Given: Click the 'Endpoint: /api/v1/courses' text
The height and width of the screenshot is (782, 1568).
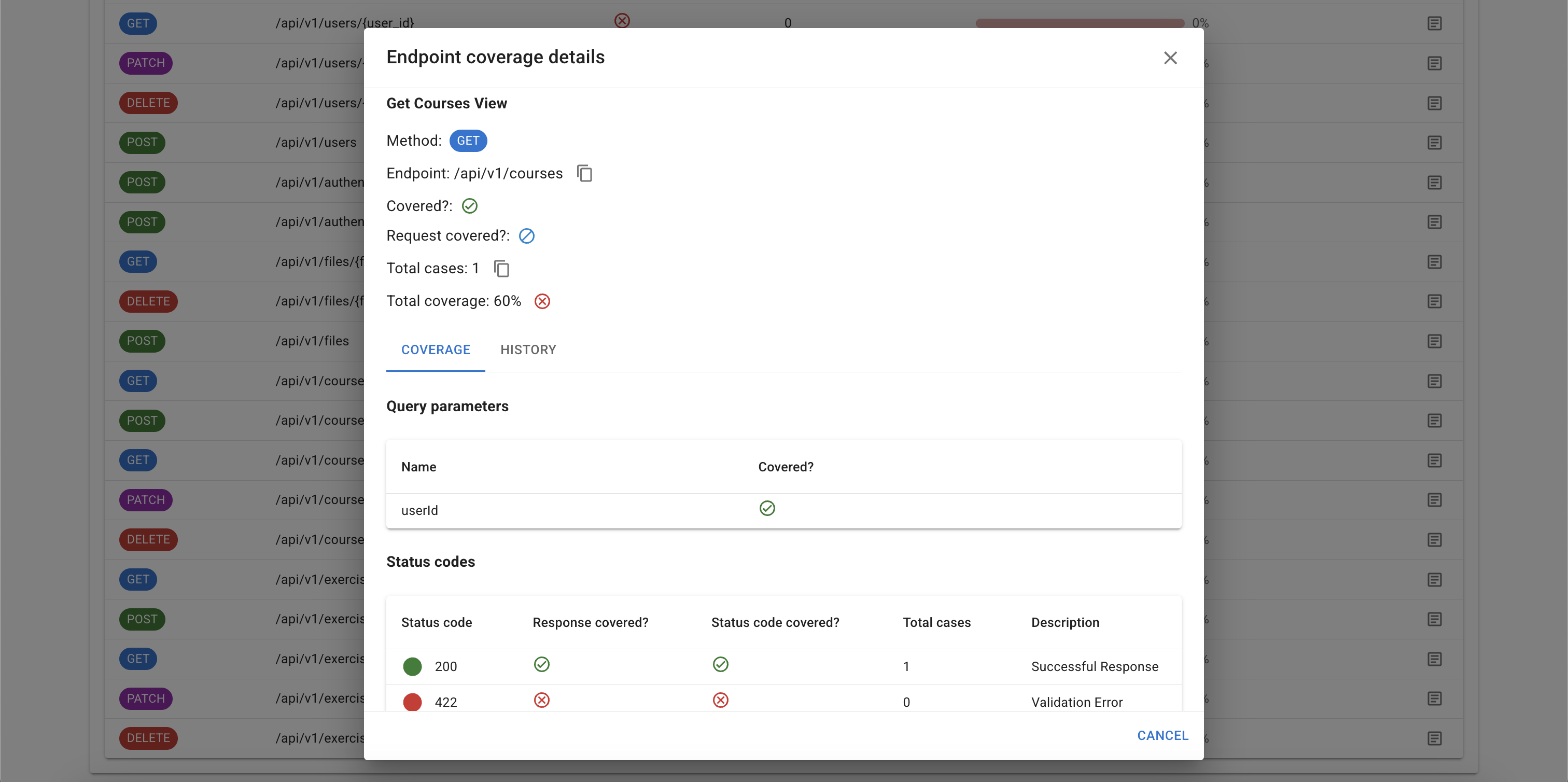Looking at the screenshot, I should click(474, 173).
